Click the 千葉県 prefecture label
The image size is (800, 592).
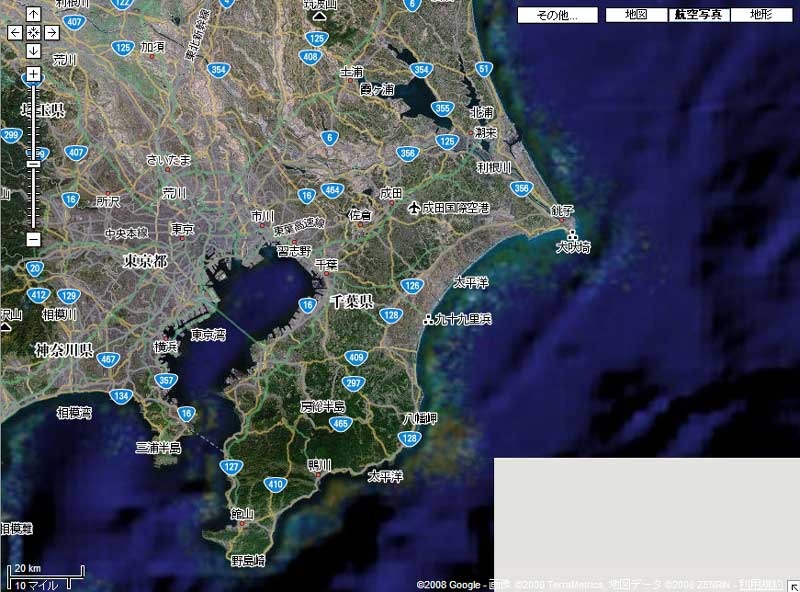pos(351,301)
